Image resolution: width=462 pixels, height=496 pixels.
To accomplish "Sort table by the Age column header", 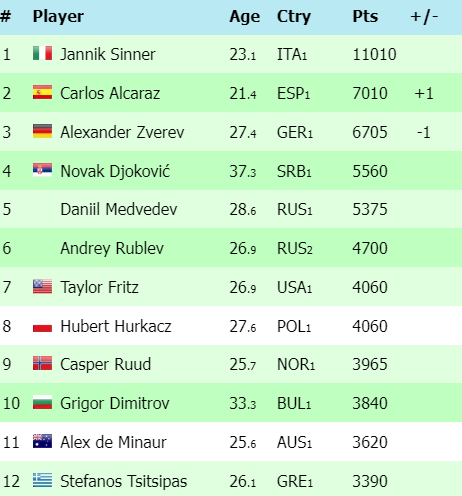I will tap(245, 16).
